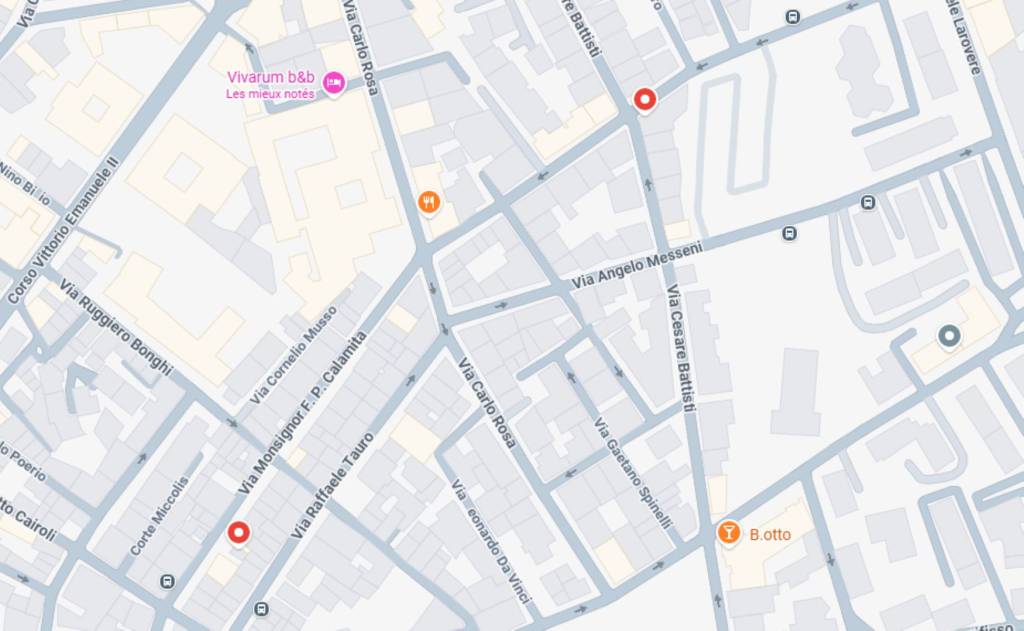Click the pink Vivarum b&b hotel pin
This screenshot has width=1024, height=631.
point(334,83)
